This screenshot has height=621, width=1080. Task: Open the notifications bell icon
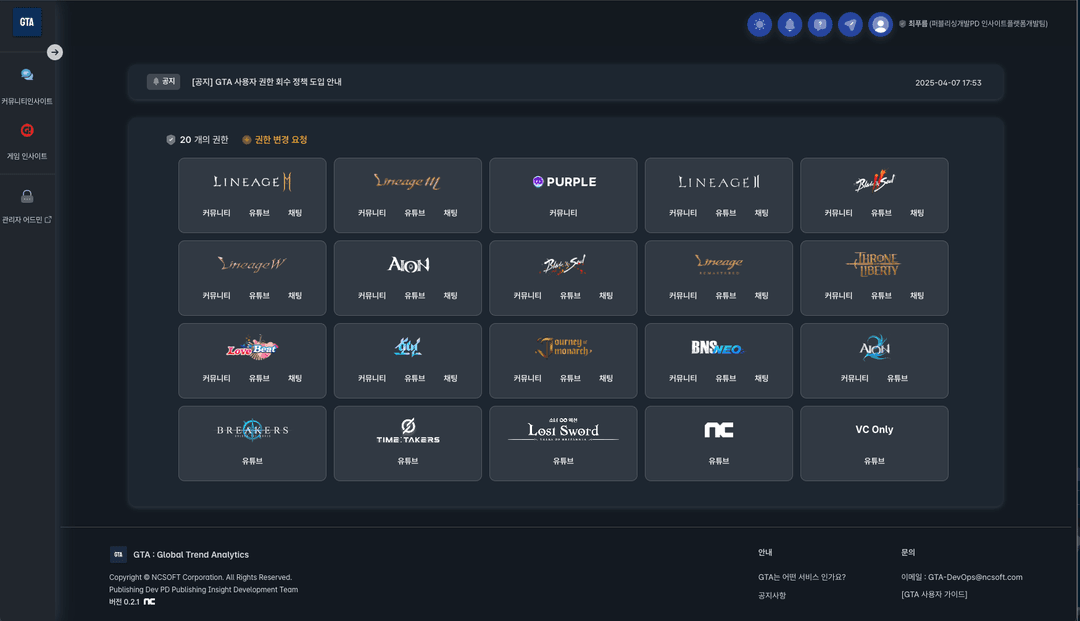790,25
